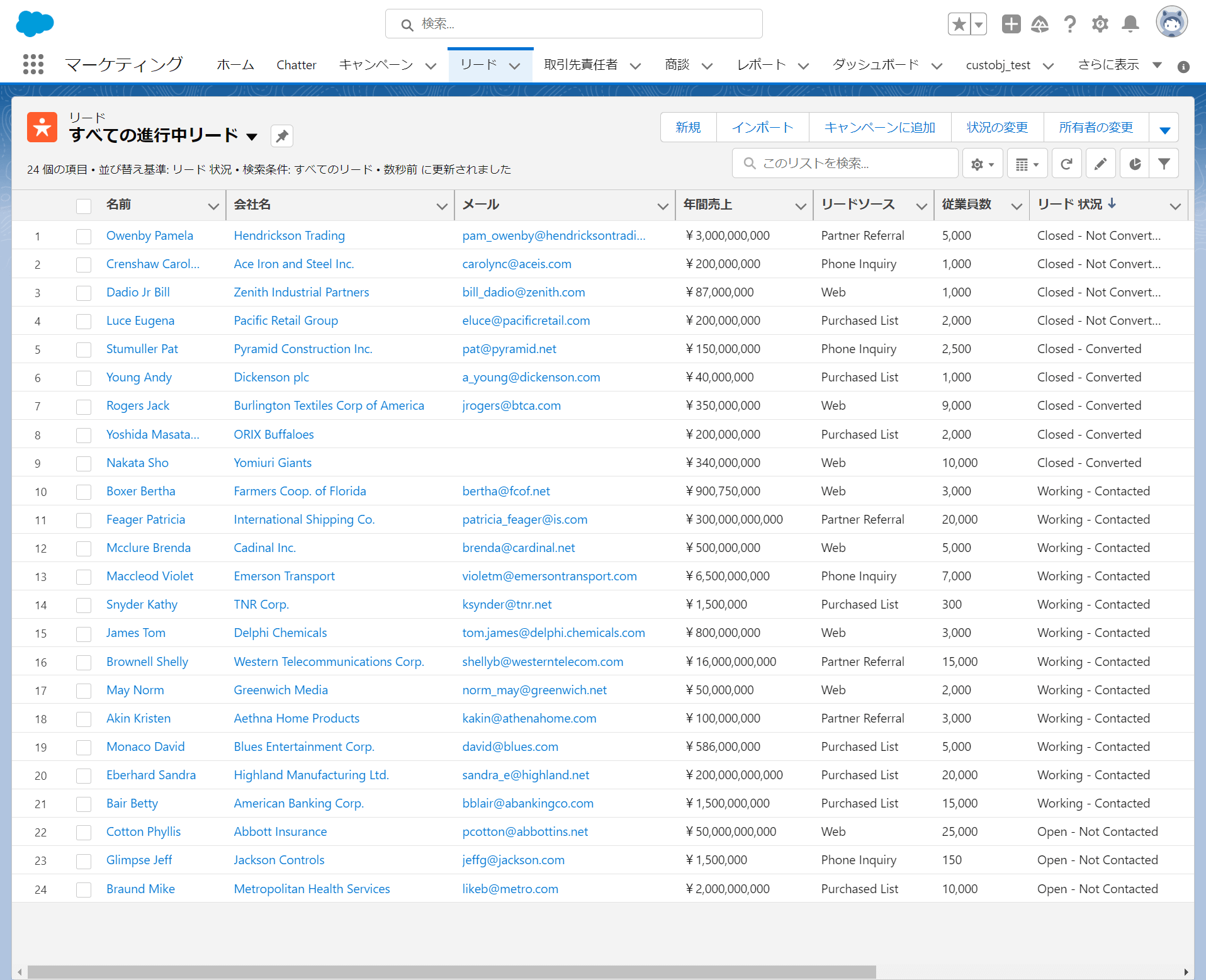Toggle the select-all header checkbox
This screenshot has width=1206, height=980.
pyautogui.click(x=84, y=205)
